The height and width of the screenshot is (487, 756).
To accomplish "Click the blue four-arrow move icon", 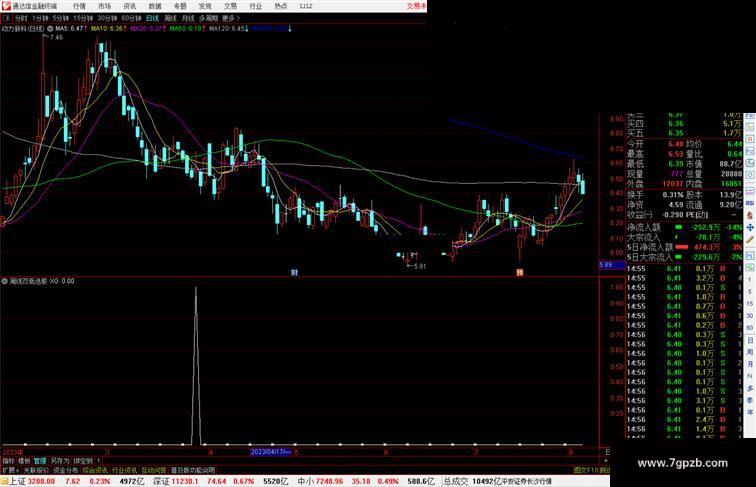I will tap(750, 227).
